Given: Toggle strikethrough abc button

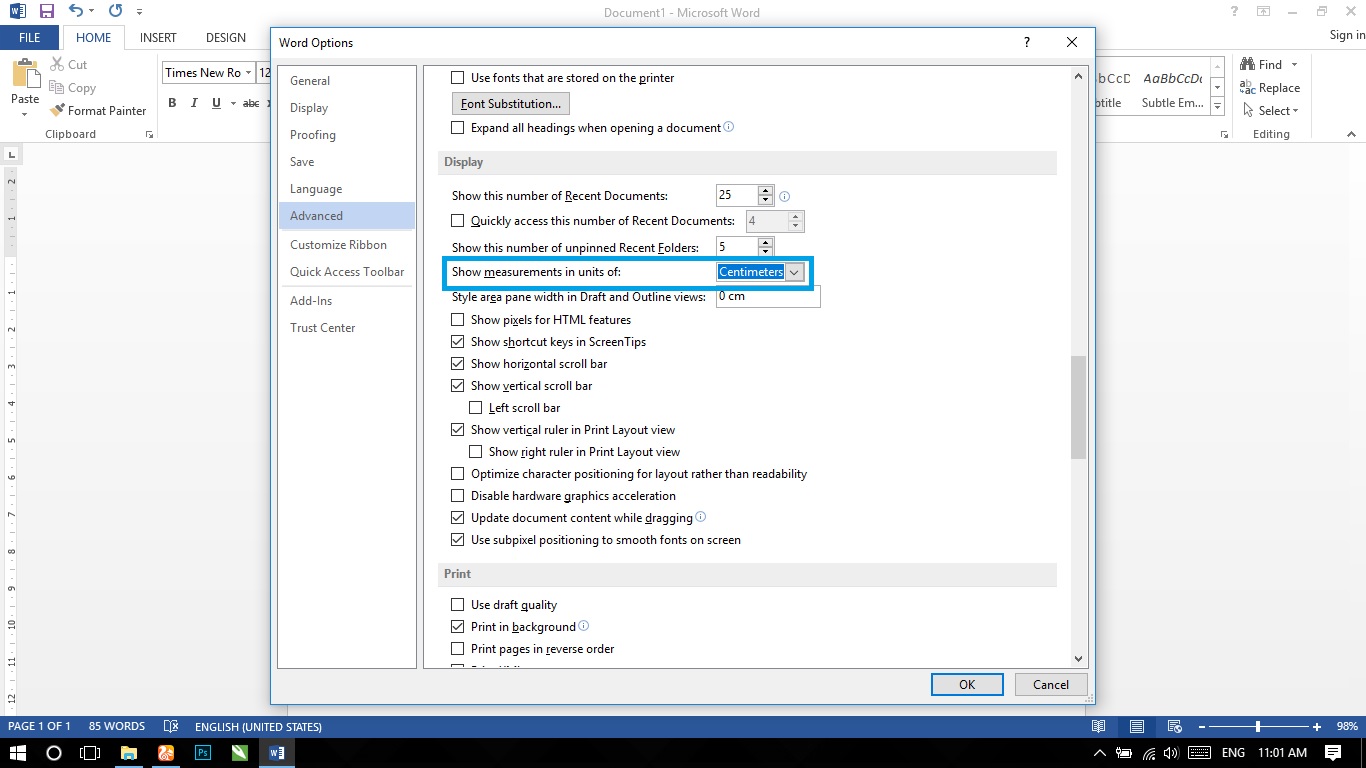Looking at the screenshot, I should point(251,103).
